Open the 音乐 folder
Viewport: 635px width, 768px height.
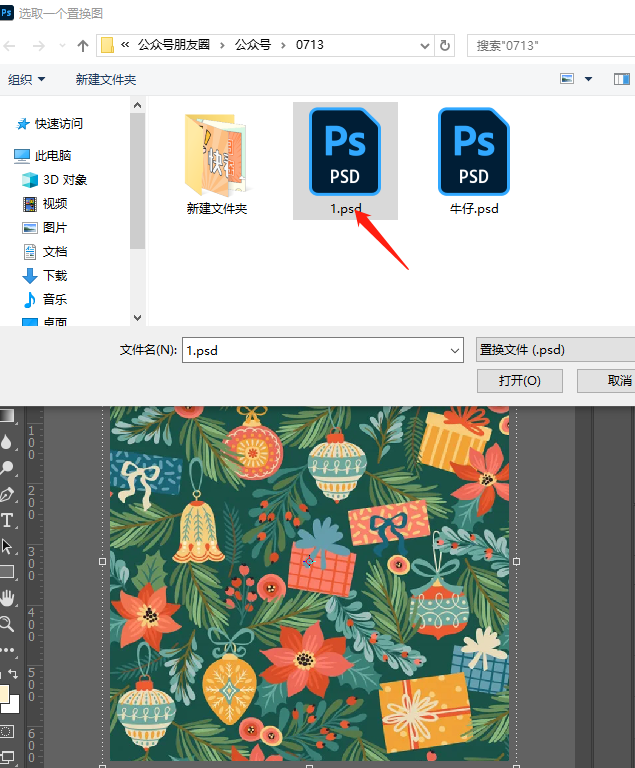(x=45, y=299)
